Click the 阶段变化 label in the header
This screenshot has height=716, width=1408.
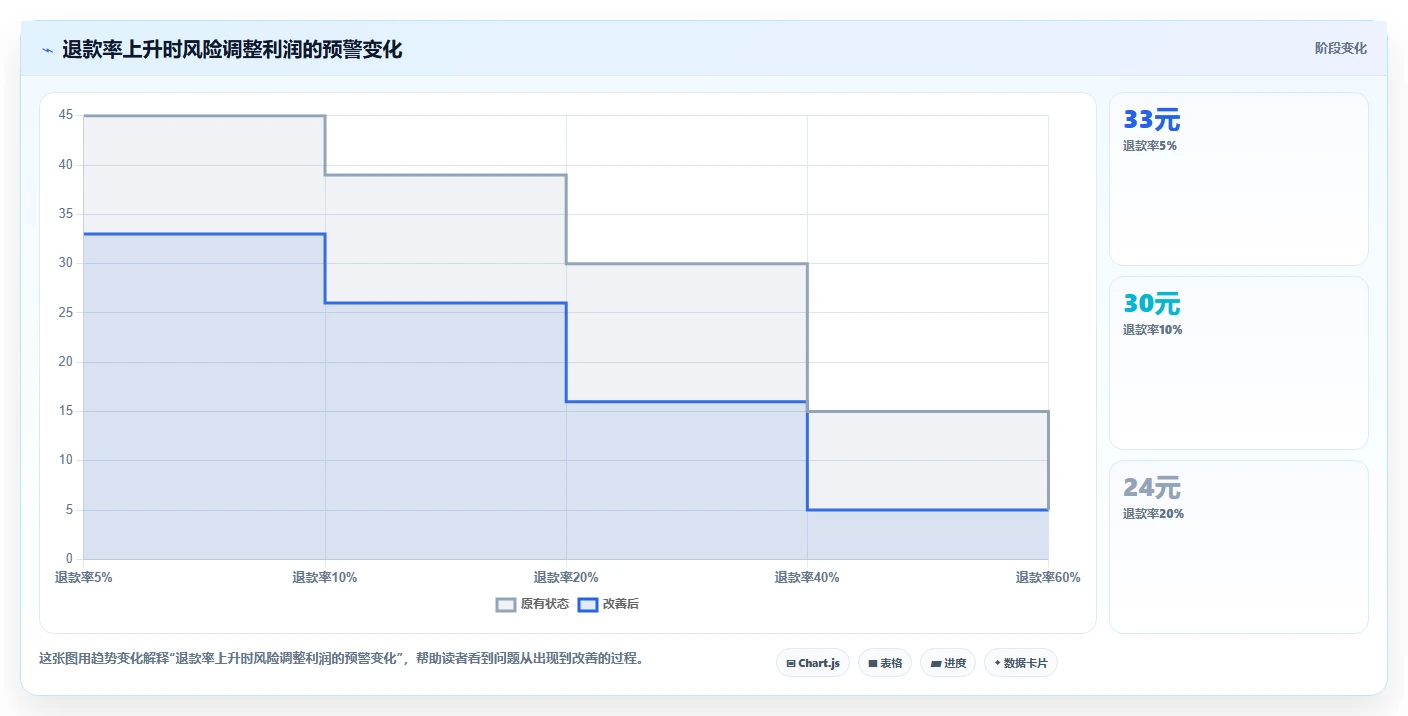1340,48
